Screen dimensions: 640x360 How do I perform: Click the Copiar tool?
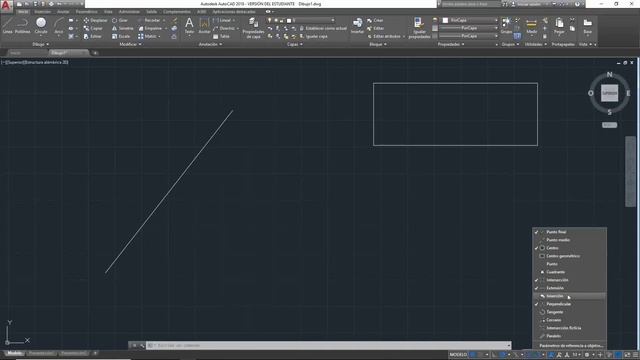[93, 28]
